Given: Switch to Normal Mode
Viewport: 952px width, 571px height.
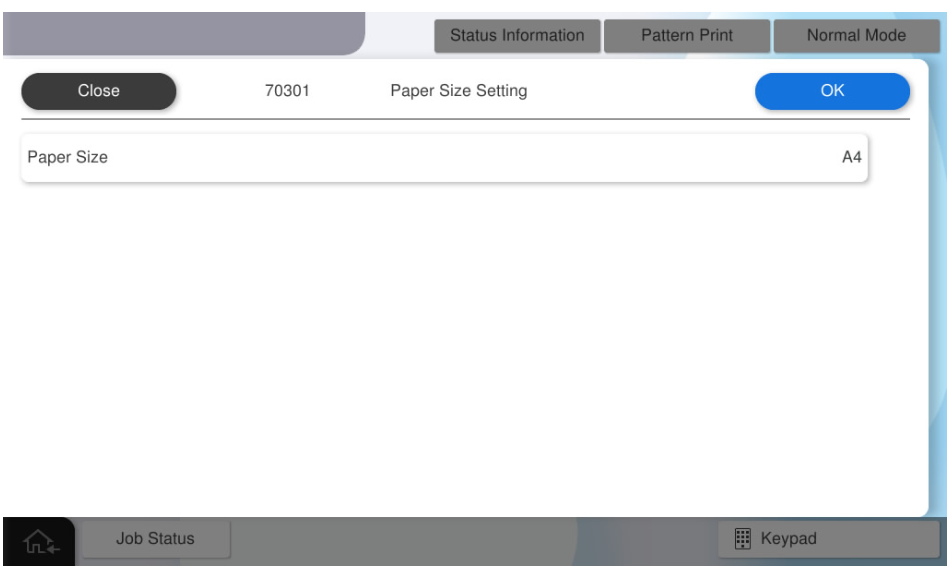Looking at the screenshot, I should click(856, 35).
